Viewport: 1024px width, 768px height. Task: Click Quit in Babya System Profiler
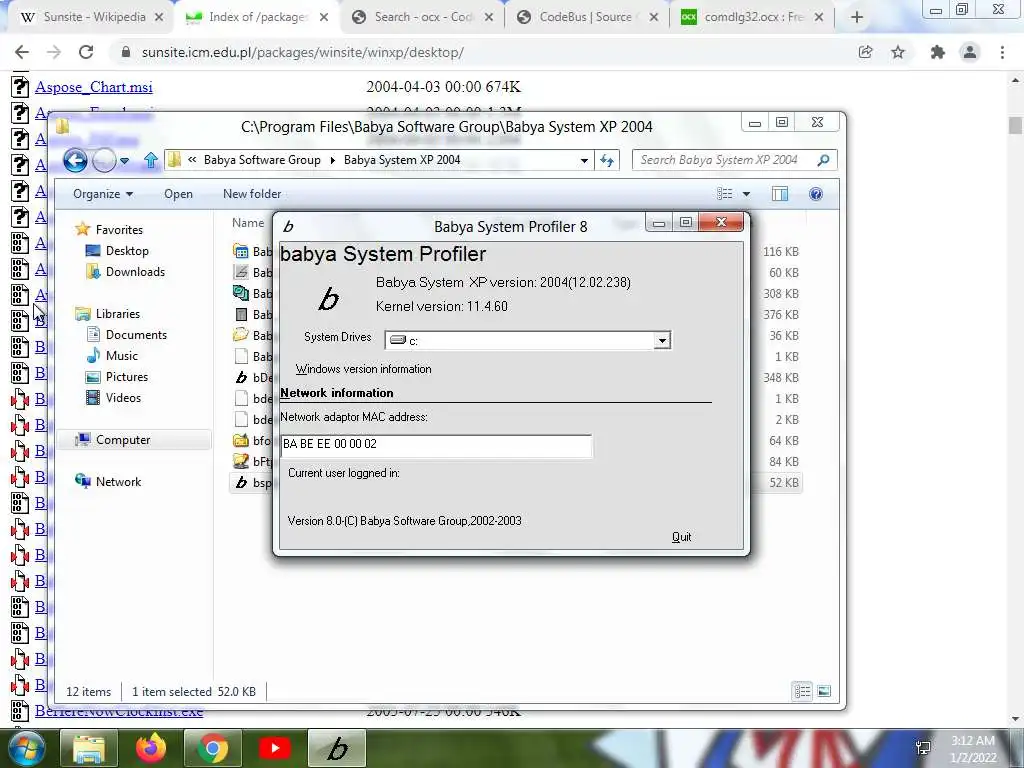(x=681, y=537)
